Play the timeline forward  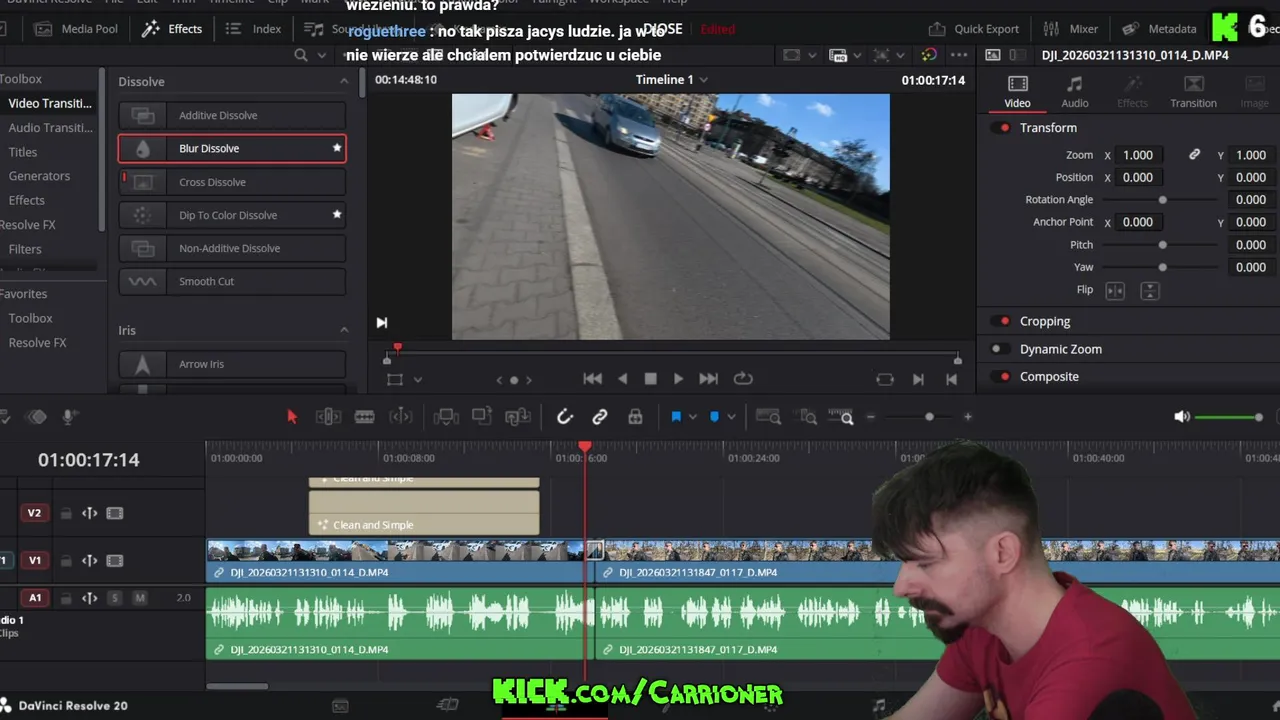678,379
